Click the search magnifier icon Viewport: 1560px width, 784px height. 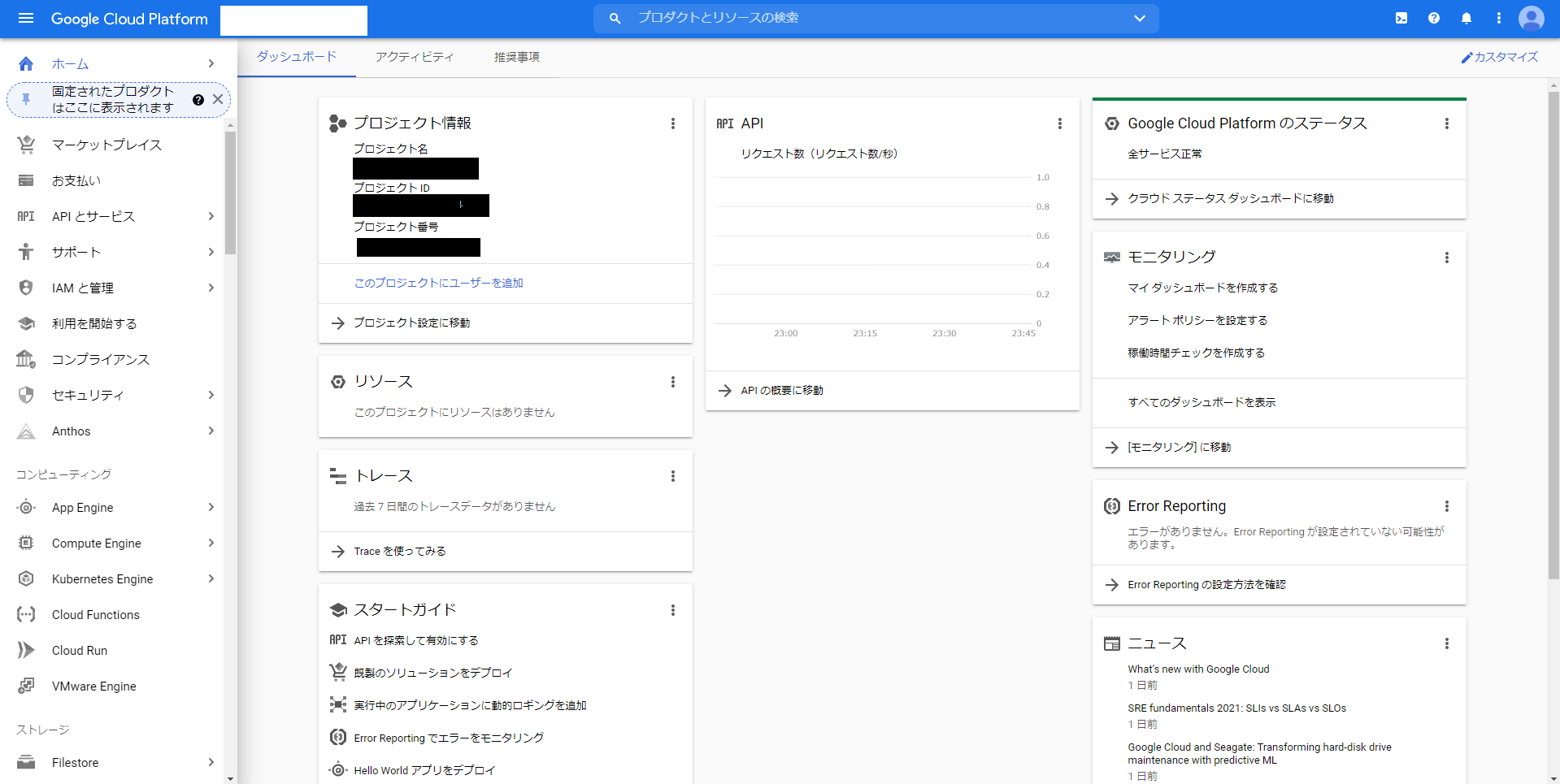click(x=615, y=18)
